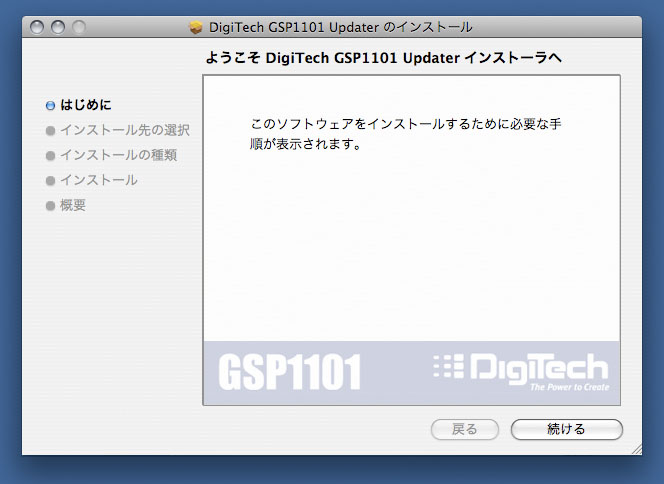Screen dimensions: 664x484
Task: Close the installer window
Action: pos(37,28)
